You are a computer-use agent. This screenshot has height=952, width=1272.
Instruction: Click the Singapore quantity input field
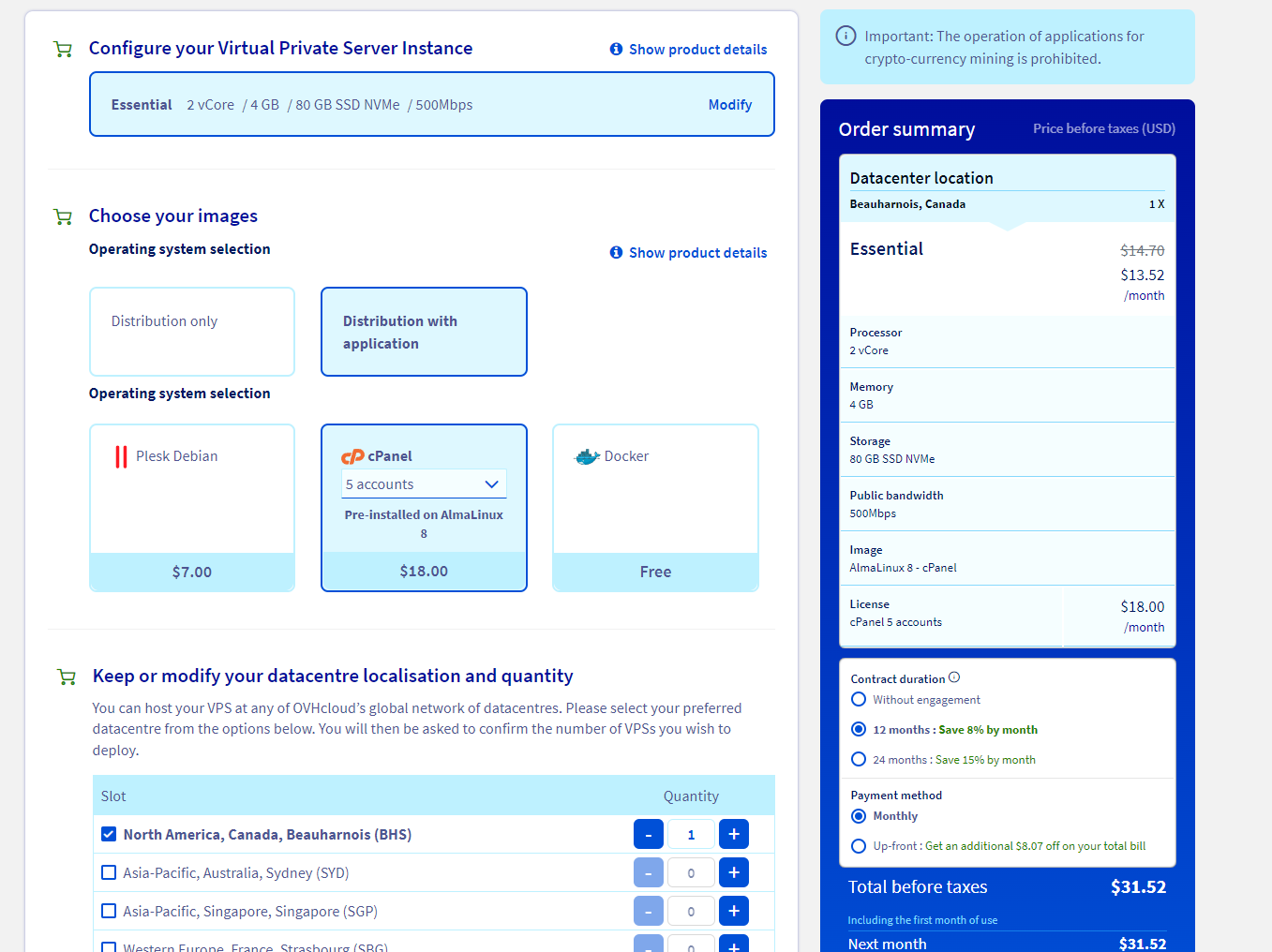click(x=691, y=911)
